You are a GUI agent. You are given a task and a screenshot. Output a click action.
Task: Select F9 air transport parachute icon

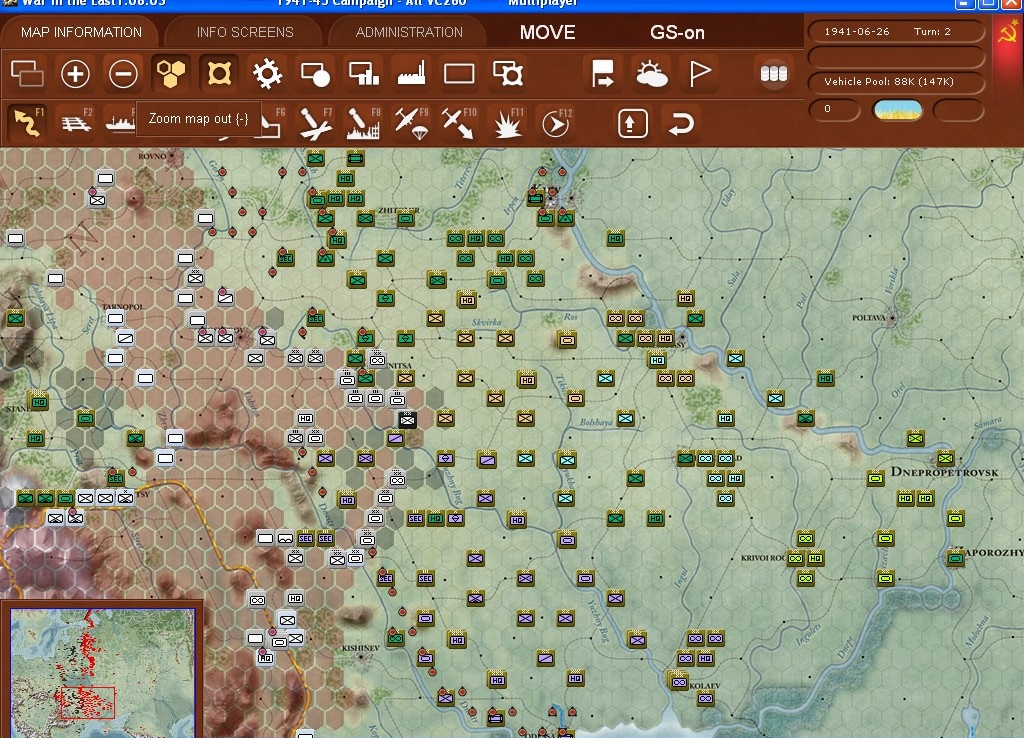[x=411, y=122]
